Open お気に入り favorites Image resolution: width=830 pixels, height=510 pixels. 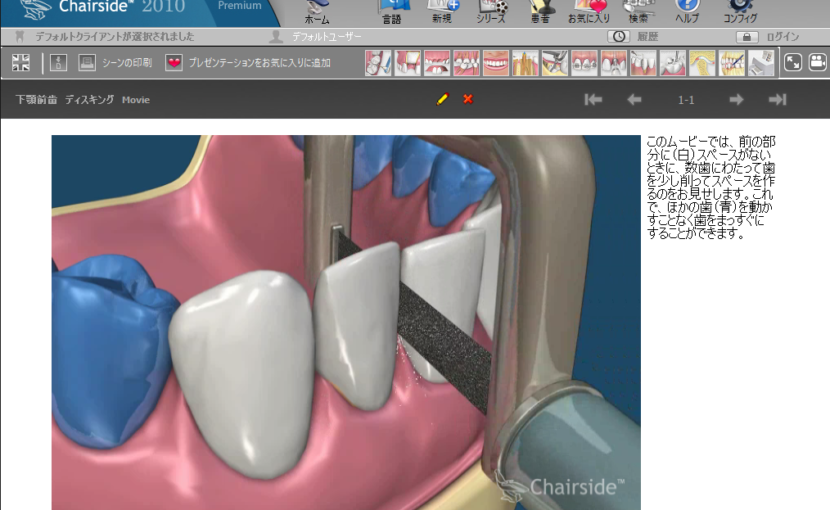pos(590,11)
